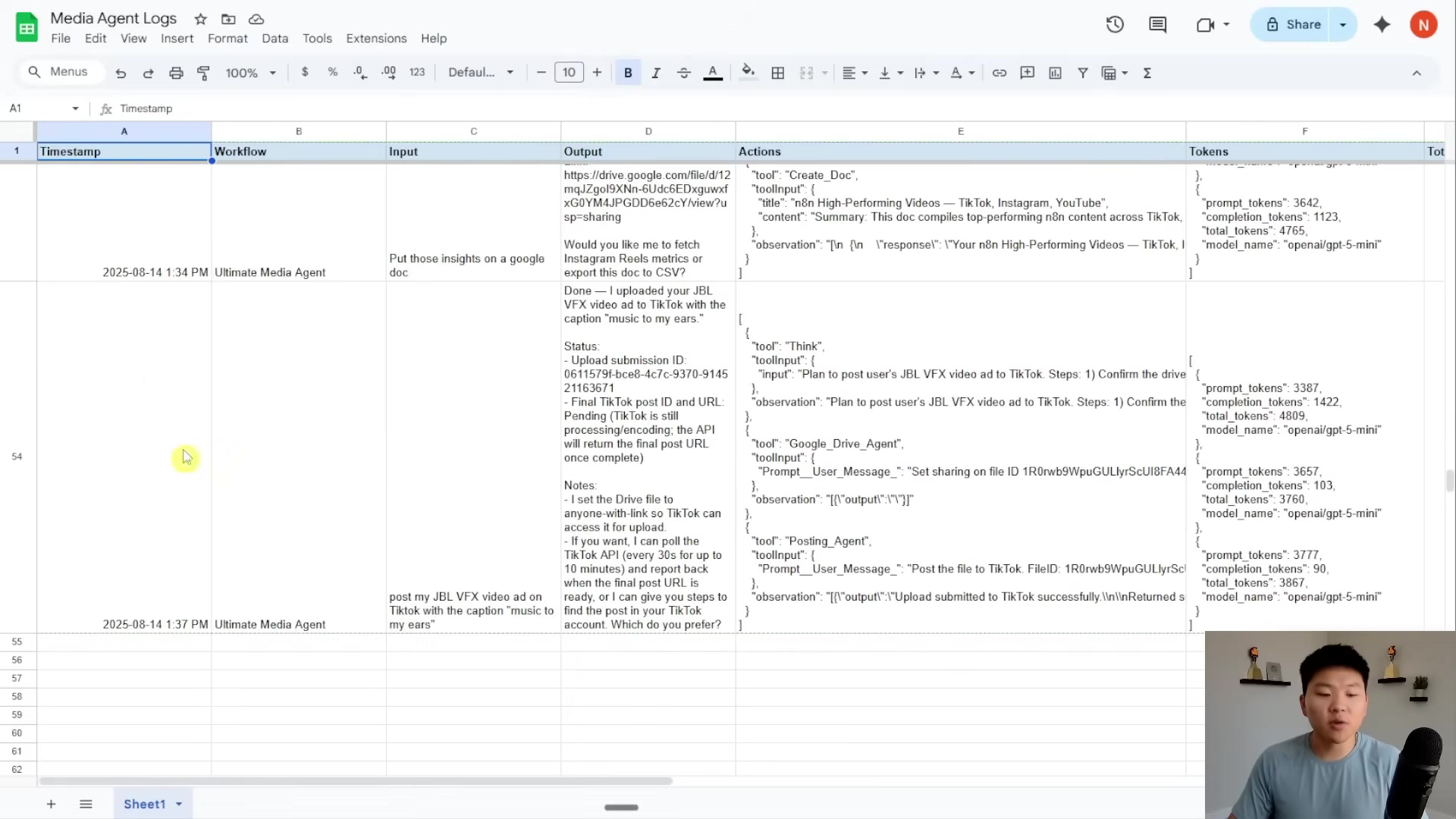Click the create filter icon
The width and height of the screenshot is (1456, 819).
tap(1083, 73)
